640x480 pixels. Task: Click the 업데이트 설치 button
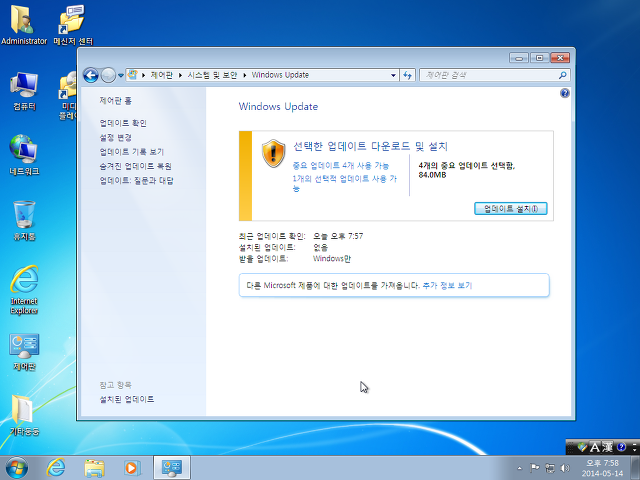511,209
